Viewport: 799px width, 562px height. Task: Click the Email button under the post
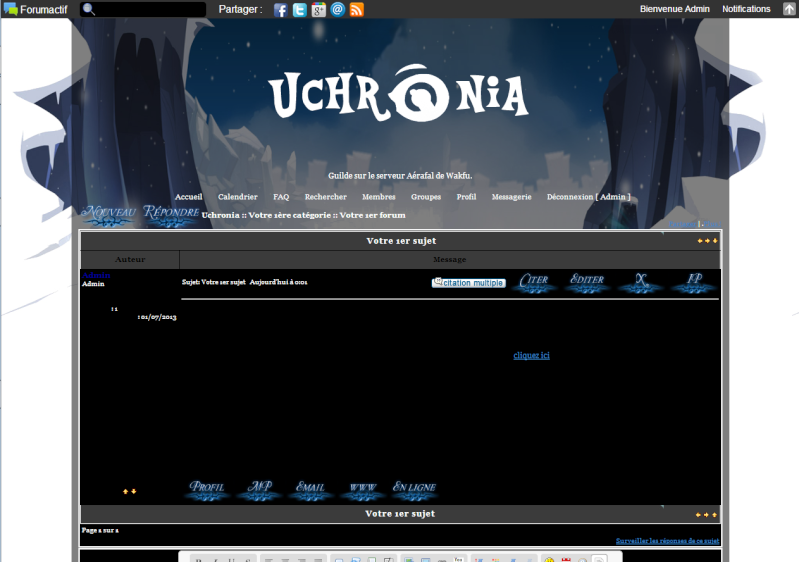[310, 490]
